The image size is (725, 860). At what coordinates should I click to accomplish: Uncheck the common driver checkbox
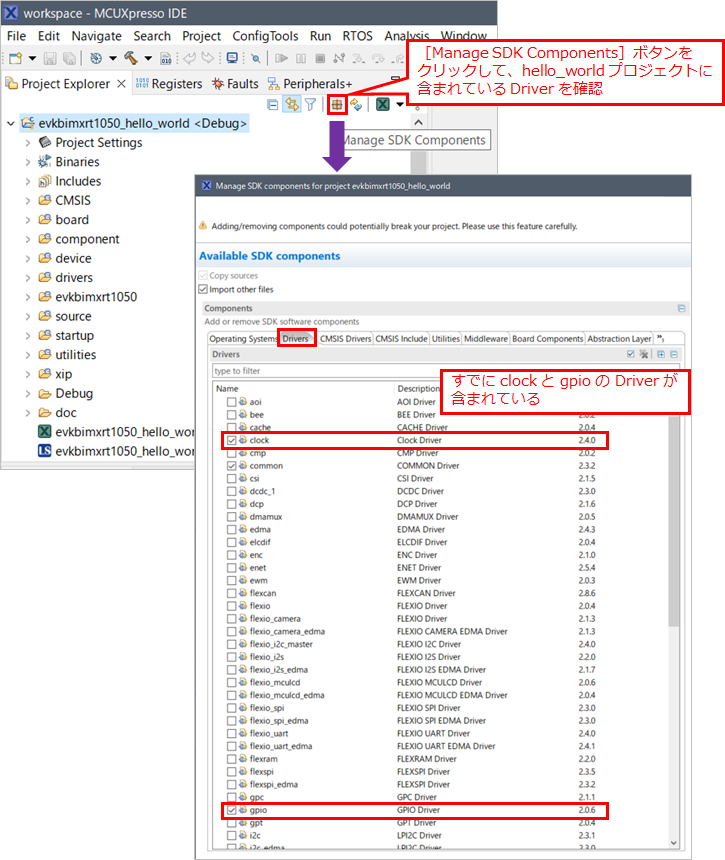point(231,466)
